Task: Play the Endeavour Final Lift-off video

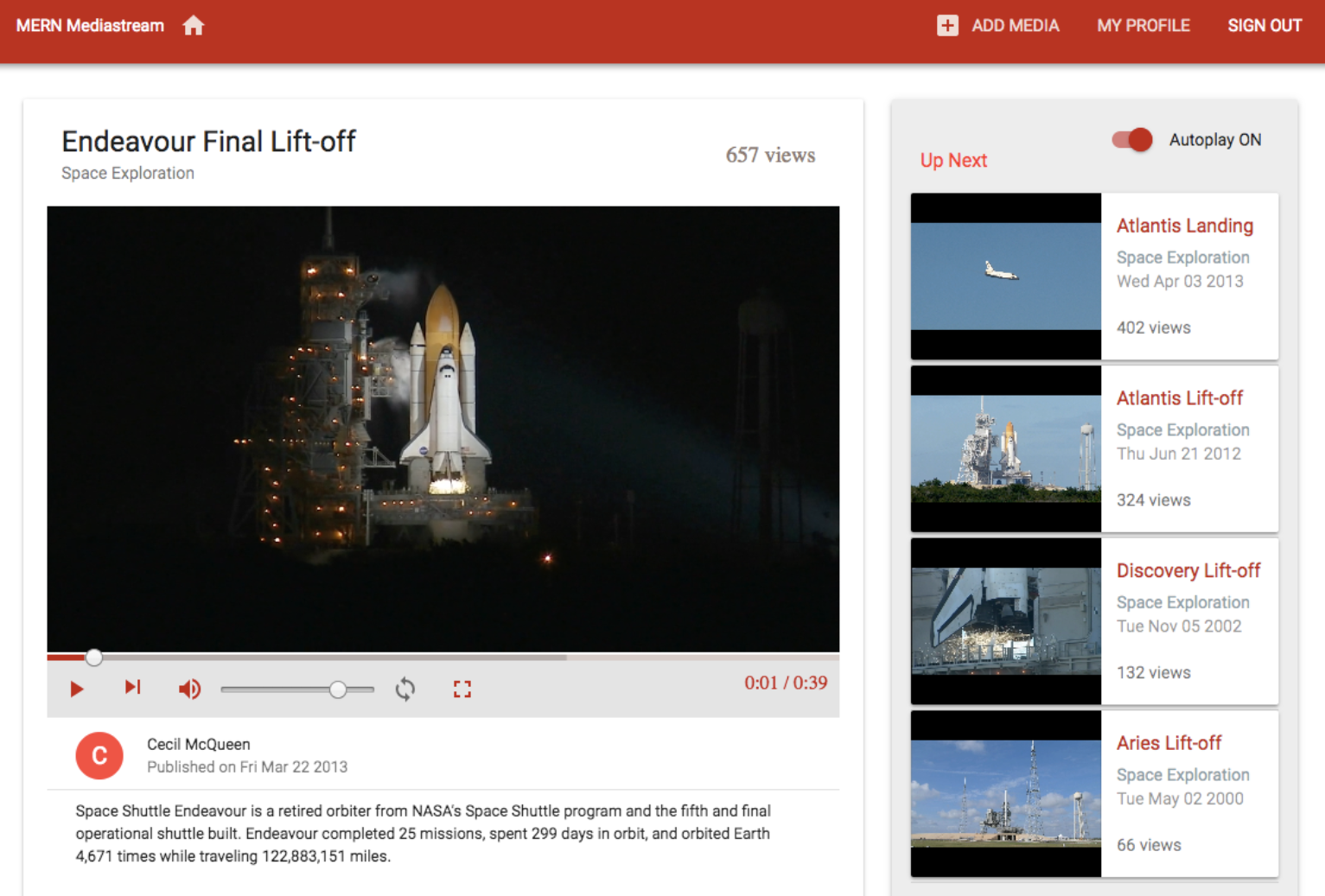Action: [76, 689]
